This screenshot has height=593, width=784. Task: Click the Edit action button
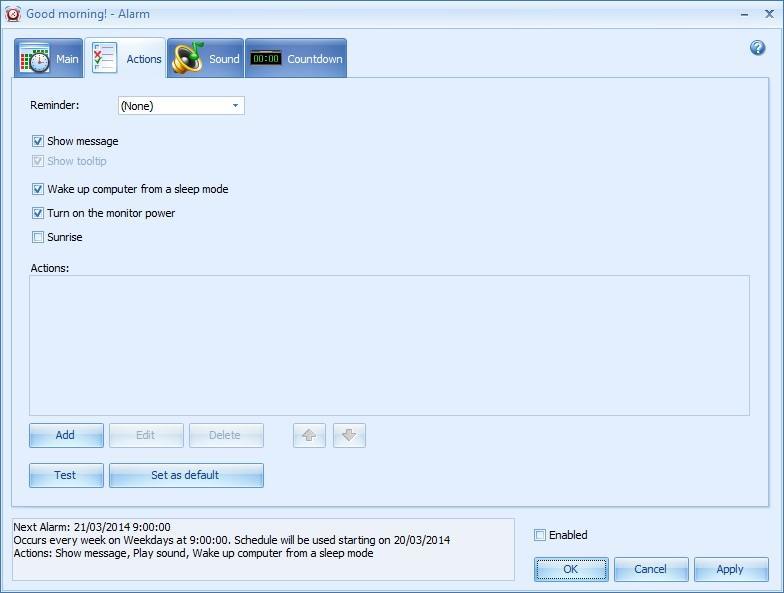point(146,435)
